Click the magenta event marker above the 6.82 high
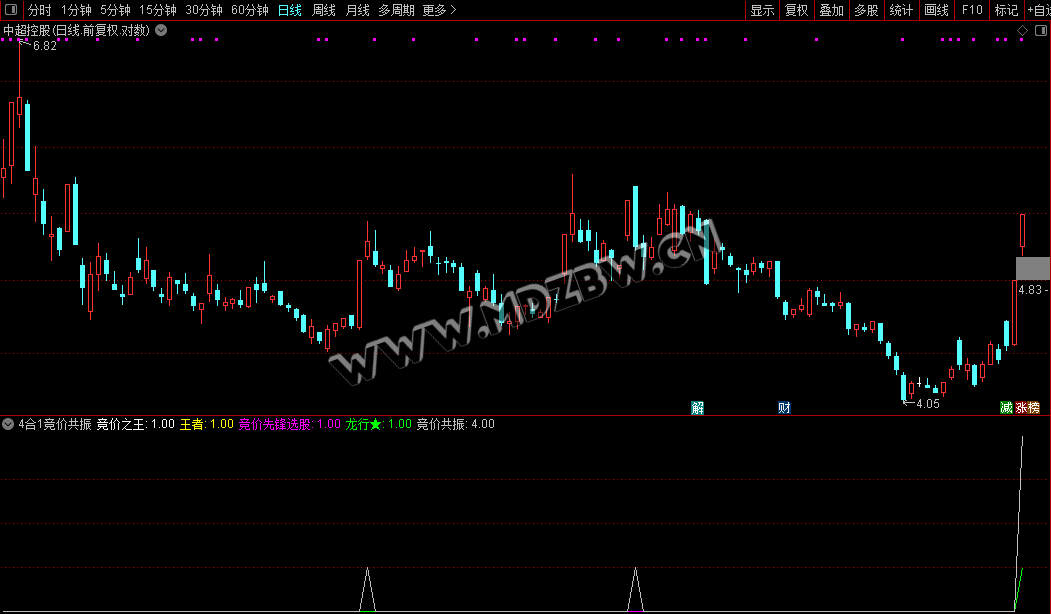Screen dimensions: 1051x614 (19, 40)
